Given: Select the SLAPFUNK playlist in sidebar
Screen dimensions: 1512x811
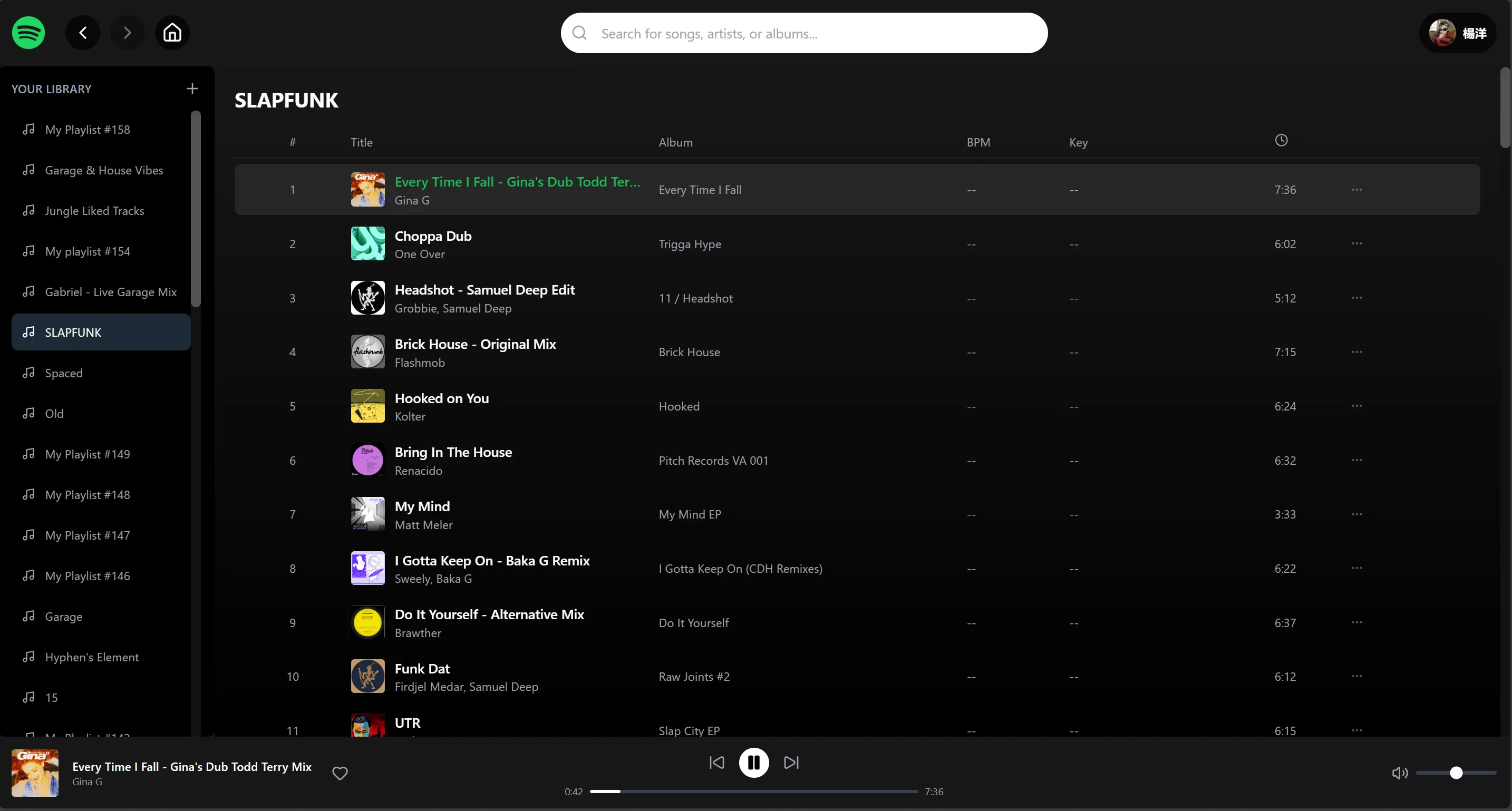Looking at the screenshot, I should click(101, 332).
